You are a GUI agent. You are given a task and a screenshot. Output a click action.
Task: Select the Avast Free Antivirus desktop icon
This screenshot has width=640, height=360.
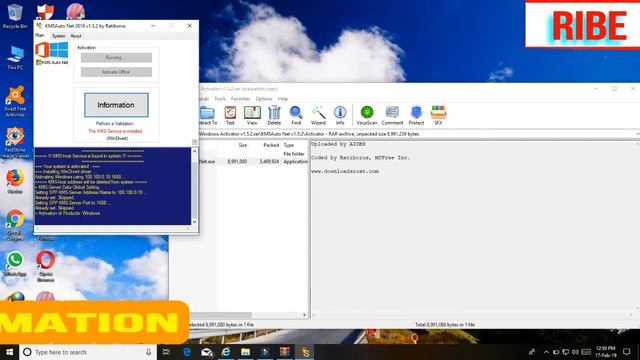click(15, 102)
